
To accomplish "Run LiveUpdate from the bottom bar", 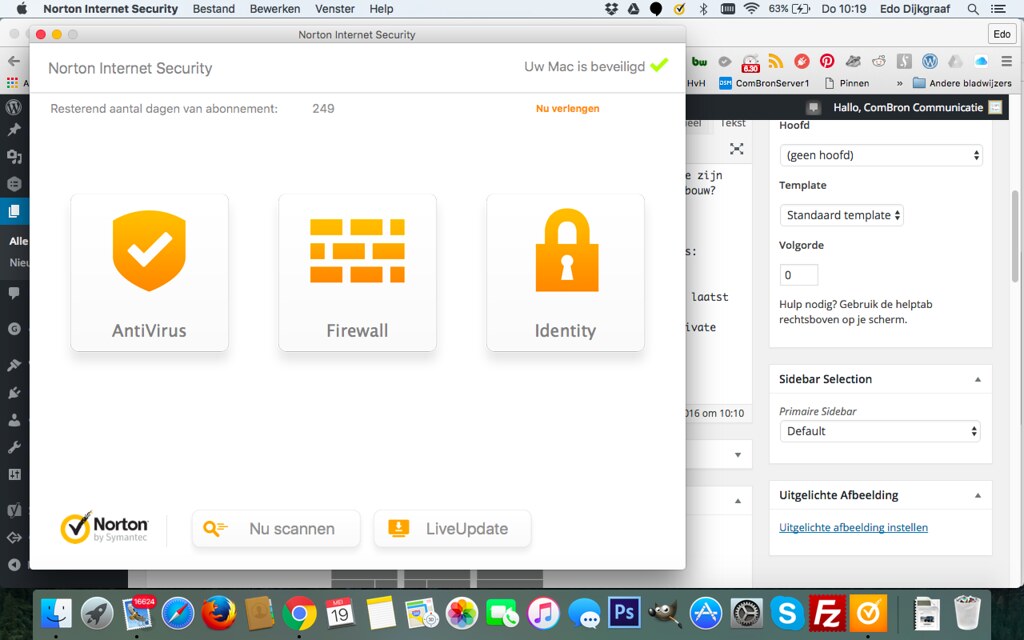I will (x=452, y=529).
